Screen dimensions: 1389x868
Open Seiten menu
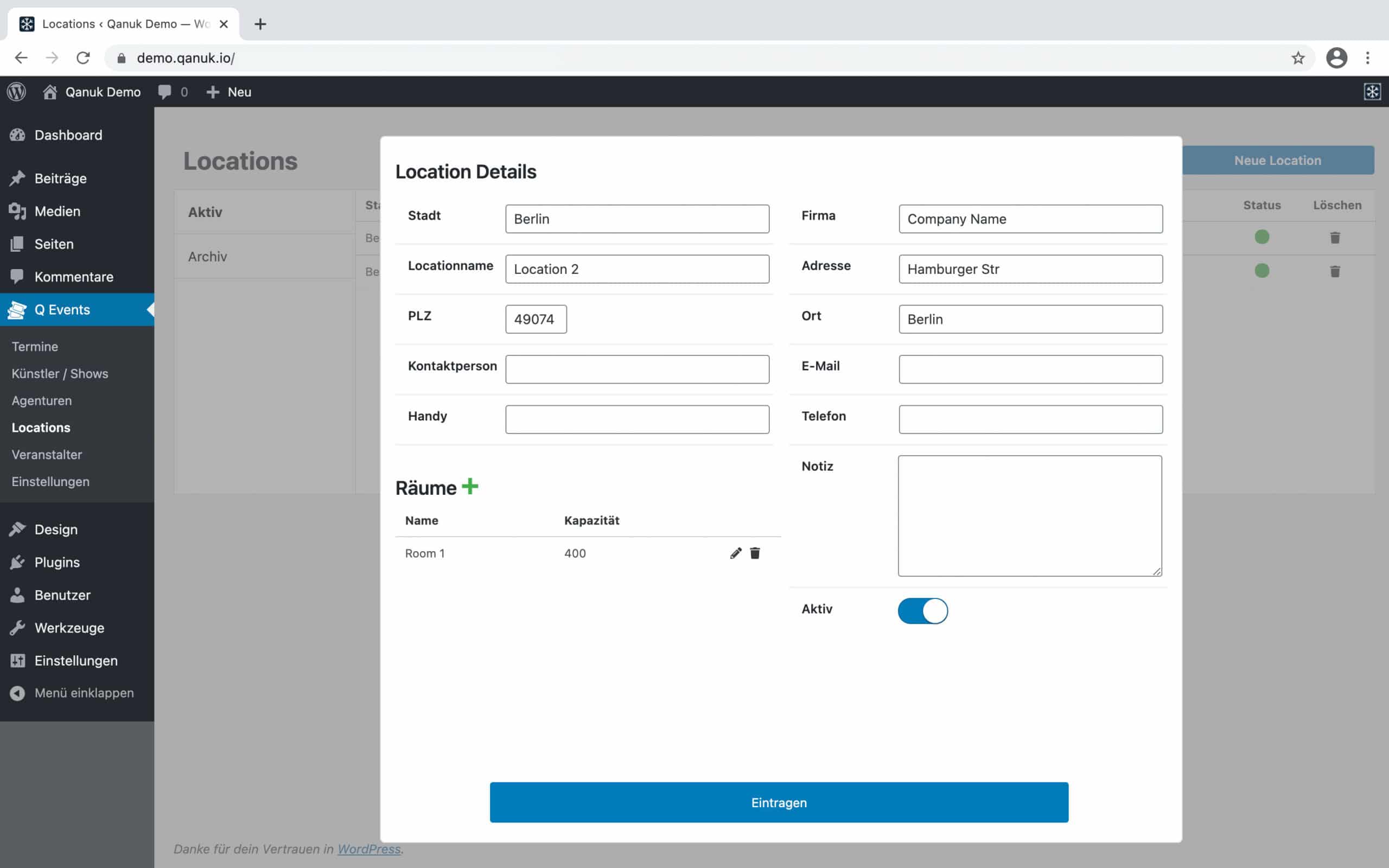tap(77, 244)
